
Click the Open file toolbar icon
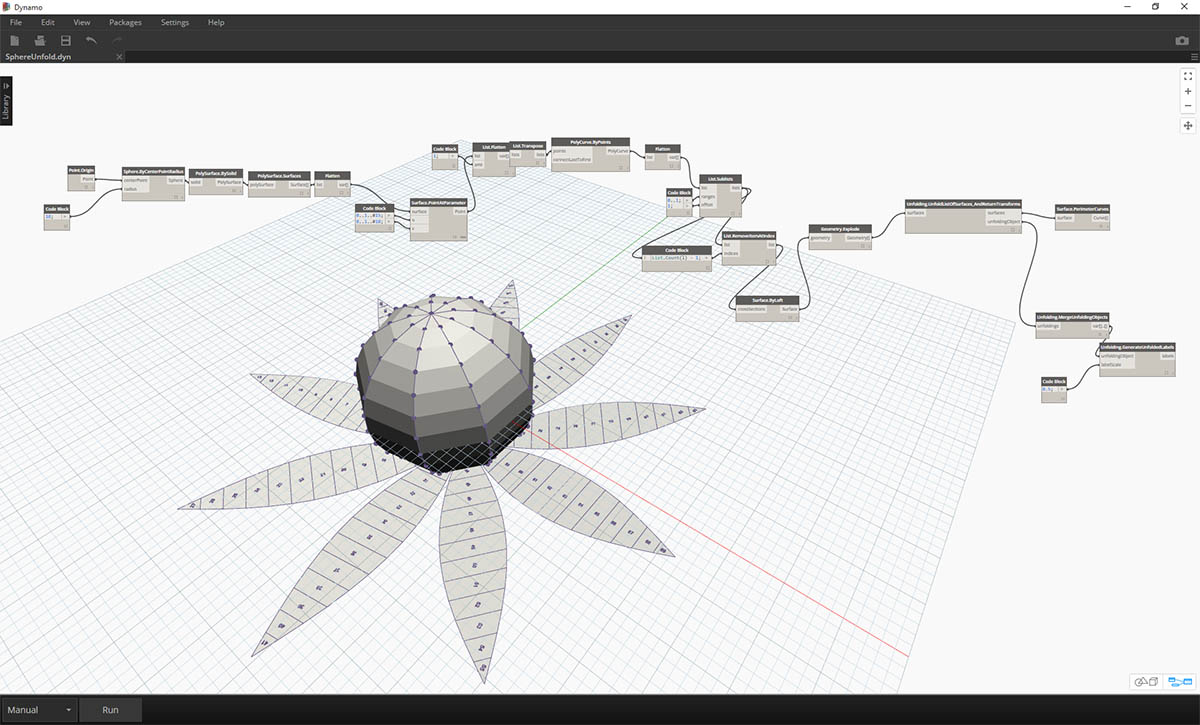point(40,40)
